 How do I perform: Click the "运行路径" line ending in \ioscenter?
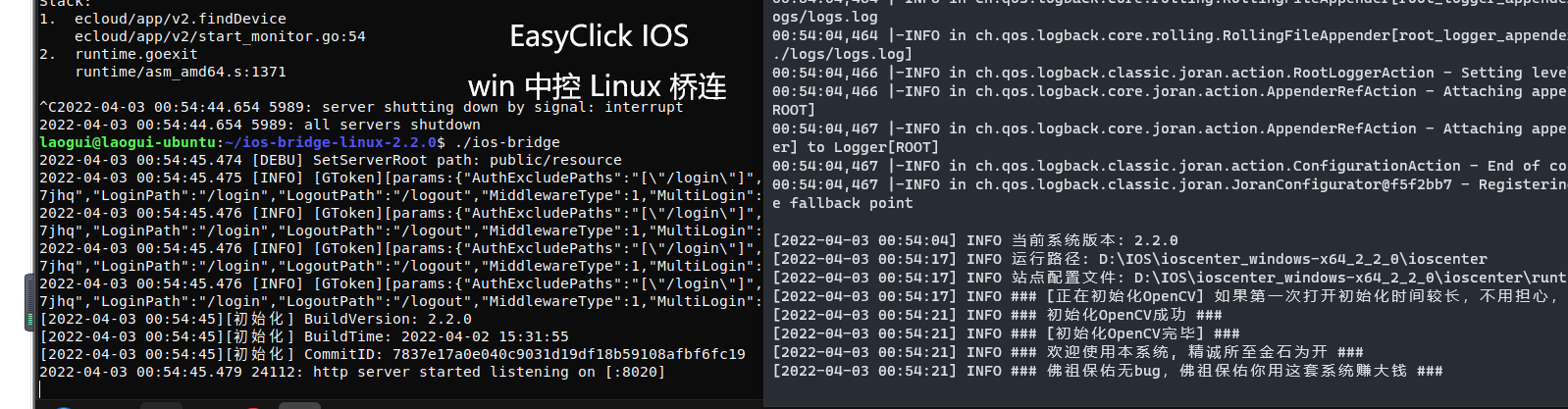[x=1130, y=259]
